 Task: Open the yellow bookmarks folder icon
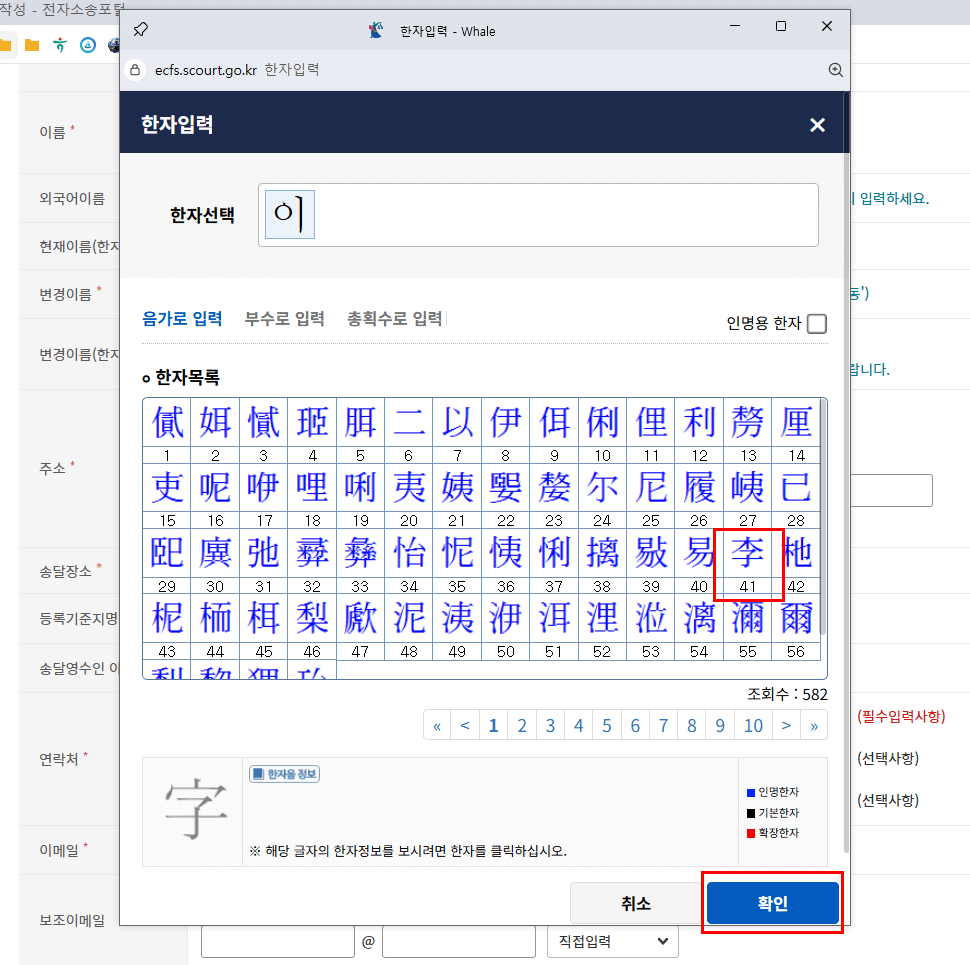[x=31, y=44]
